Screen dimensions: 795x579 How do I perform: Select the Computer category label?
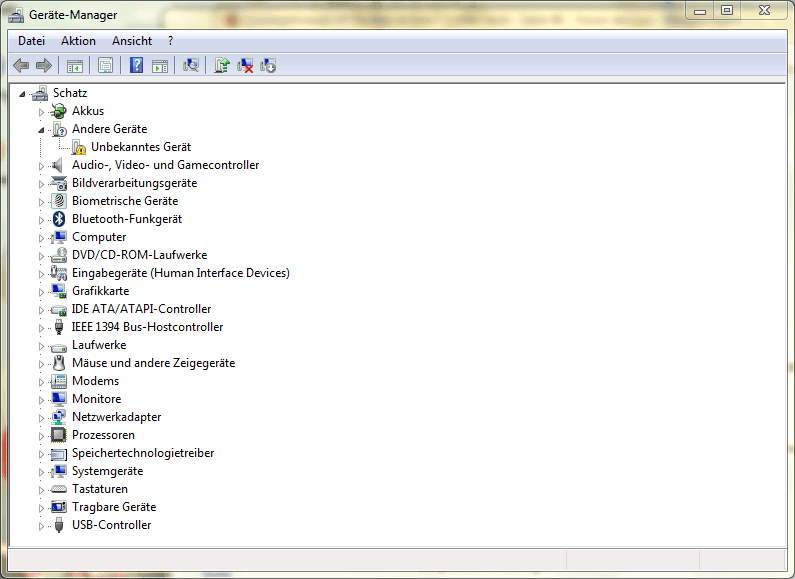coord(99,237)
